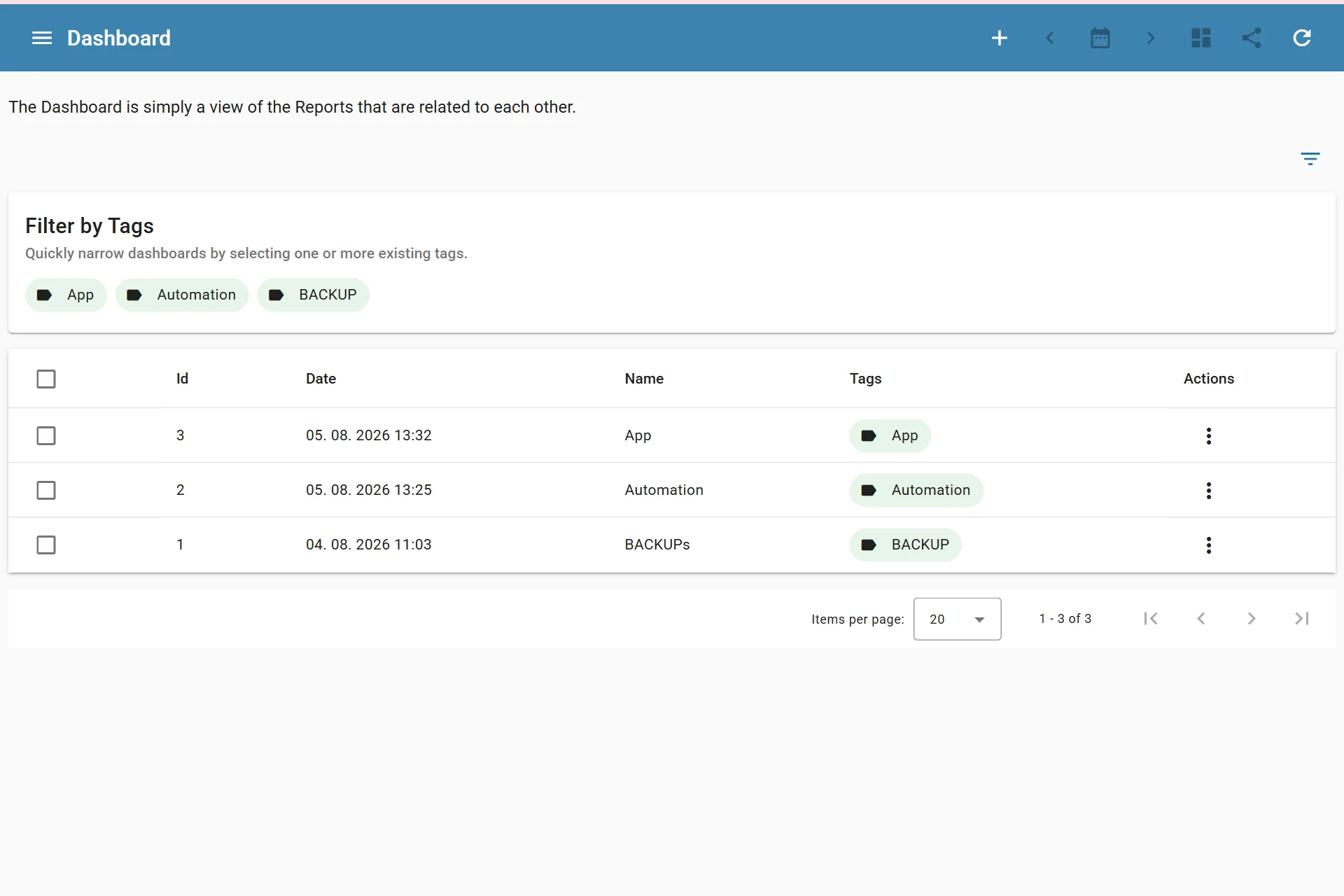Click the date 05. 08. 2026 13:25
The image size is (1344, 896).
pyautogui.click(x=369, y=490)
